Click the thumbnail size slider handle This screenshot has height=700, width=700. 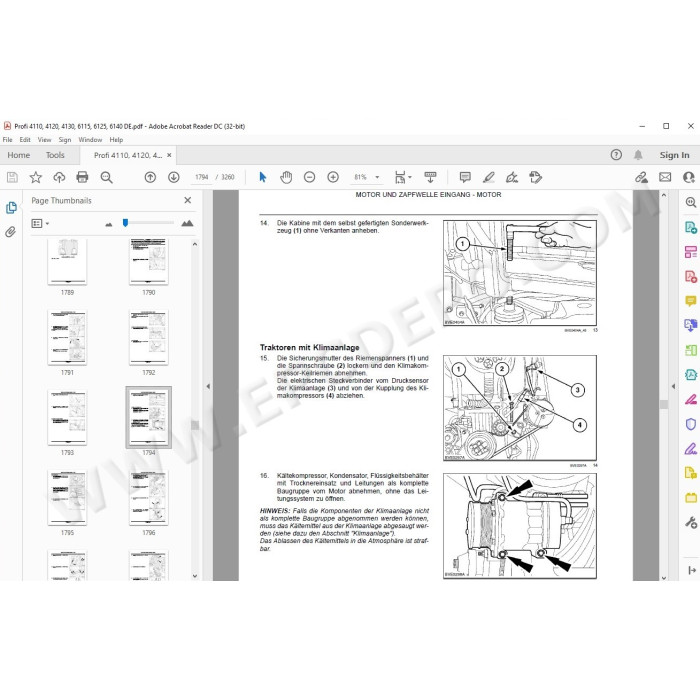tap(125, 223)
